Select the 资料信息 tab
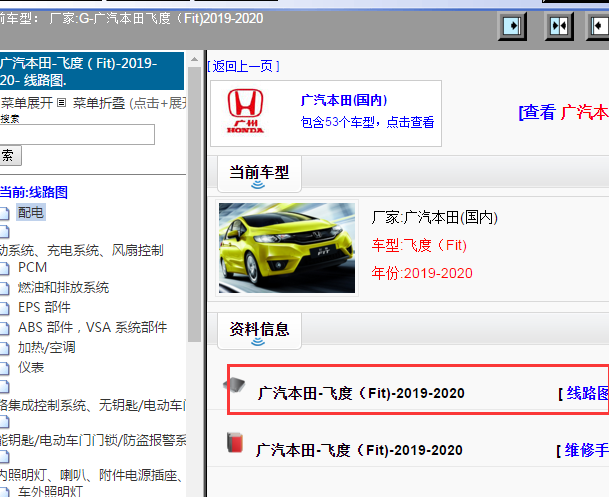Image resolution: width=609 pixels, height=497 pixels. click(259, 331)
